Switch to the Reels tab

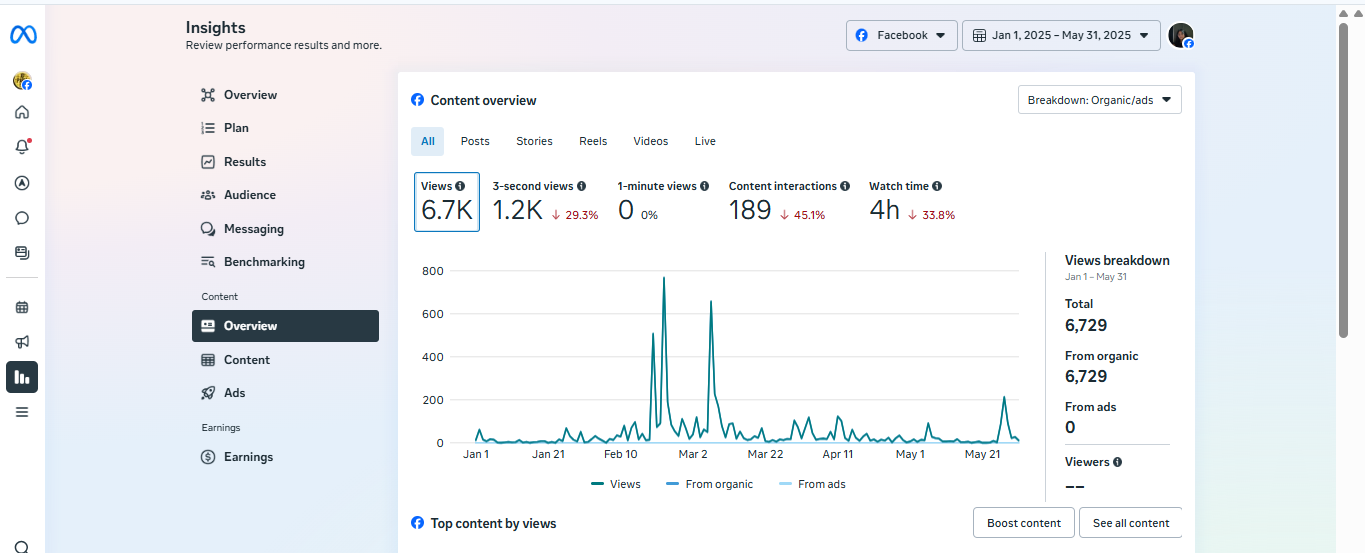coord(593,141)
